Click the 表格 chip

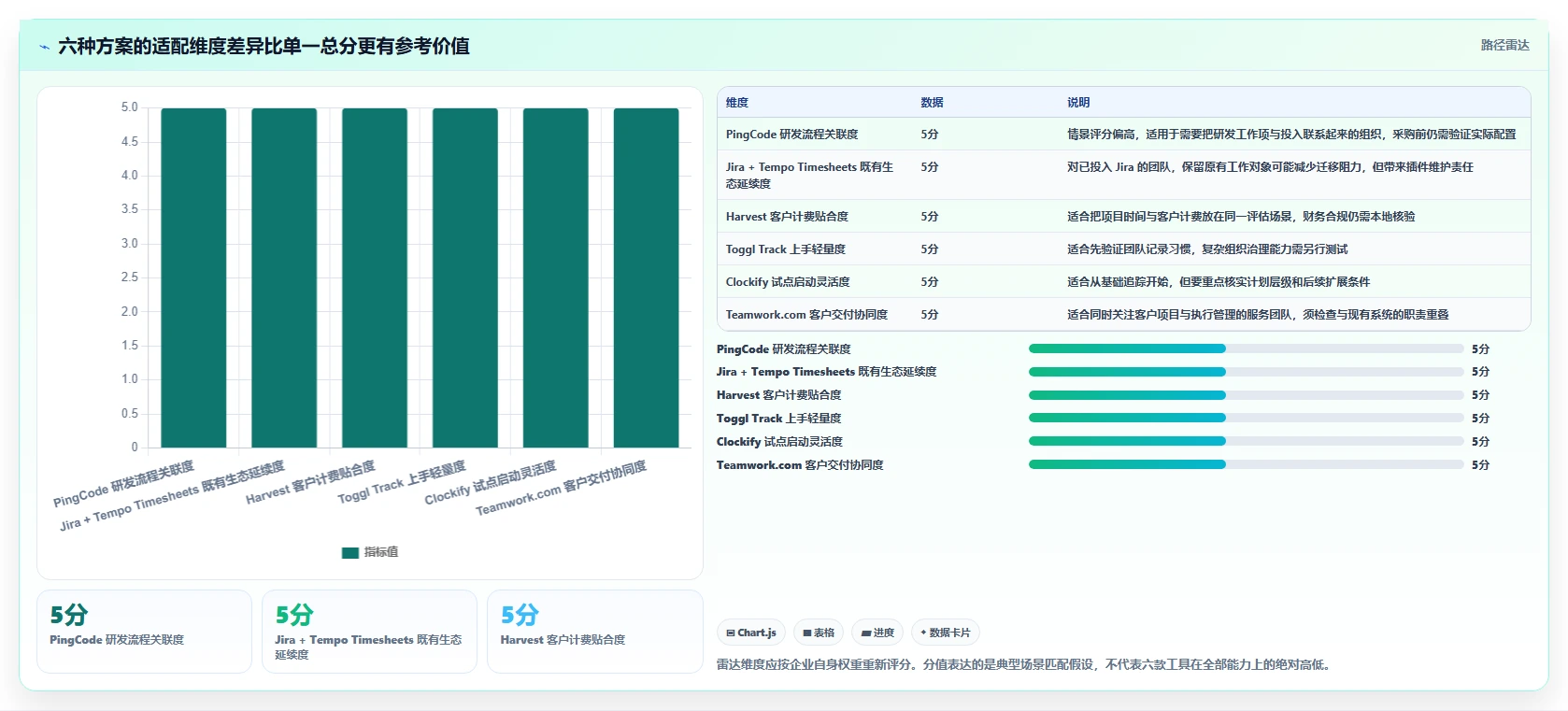819,633
